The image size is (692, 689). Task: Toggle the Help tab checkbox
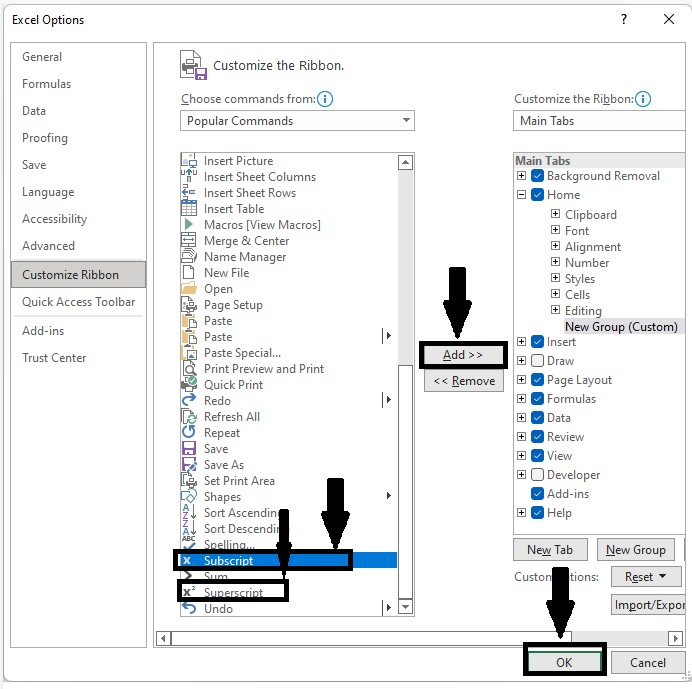click(x=537, y=512)
